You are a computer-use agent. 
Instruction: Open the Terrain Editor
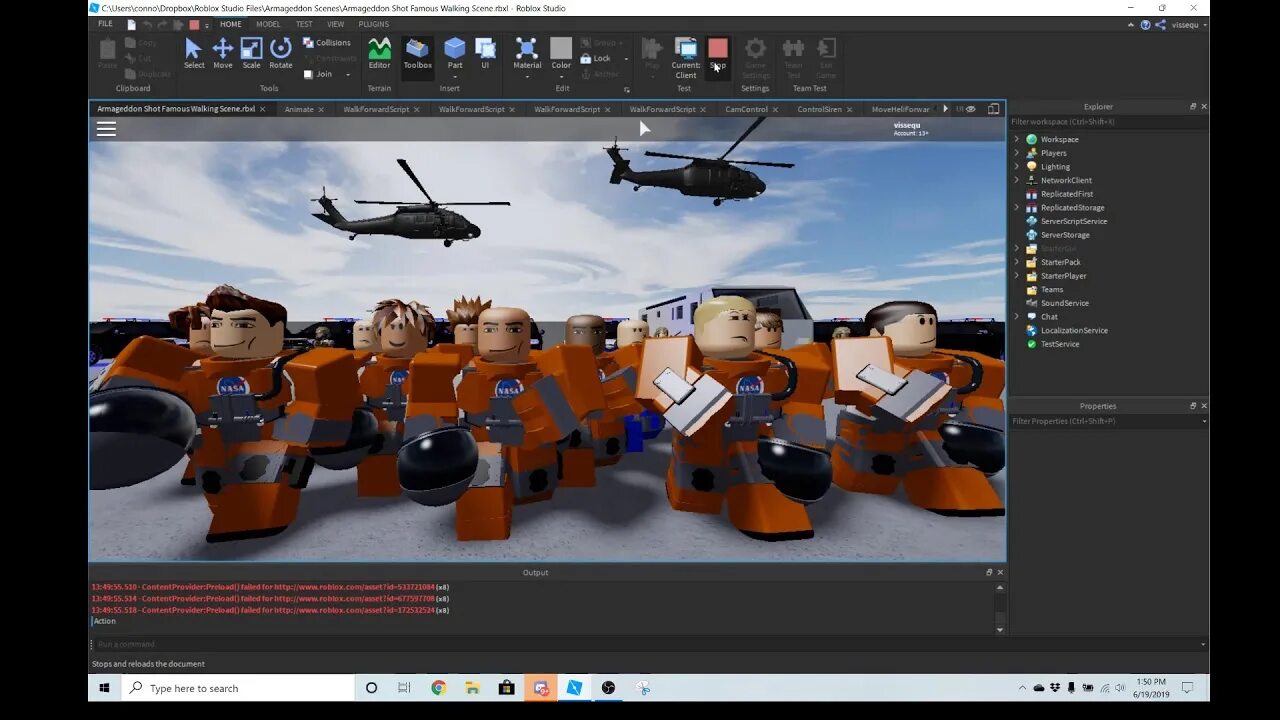tap(379, 54)
